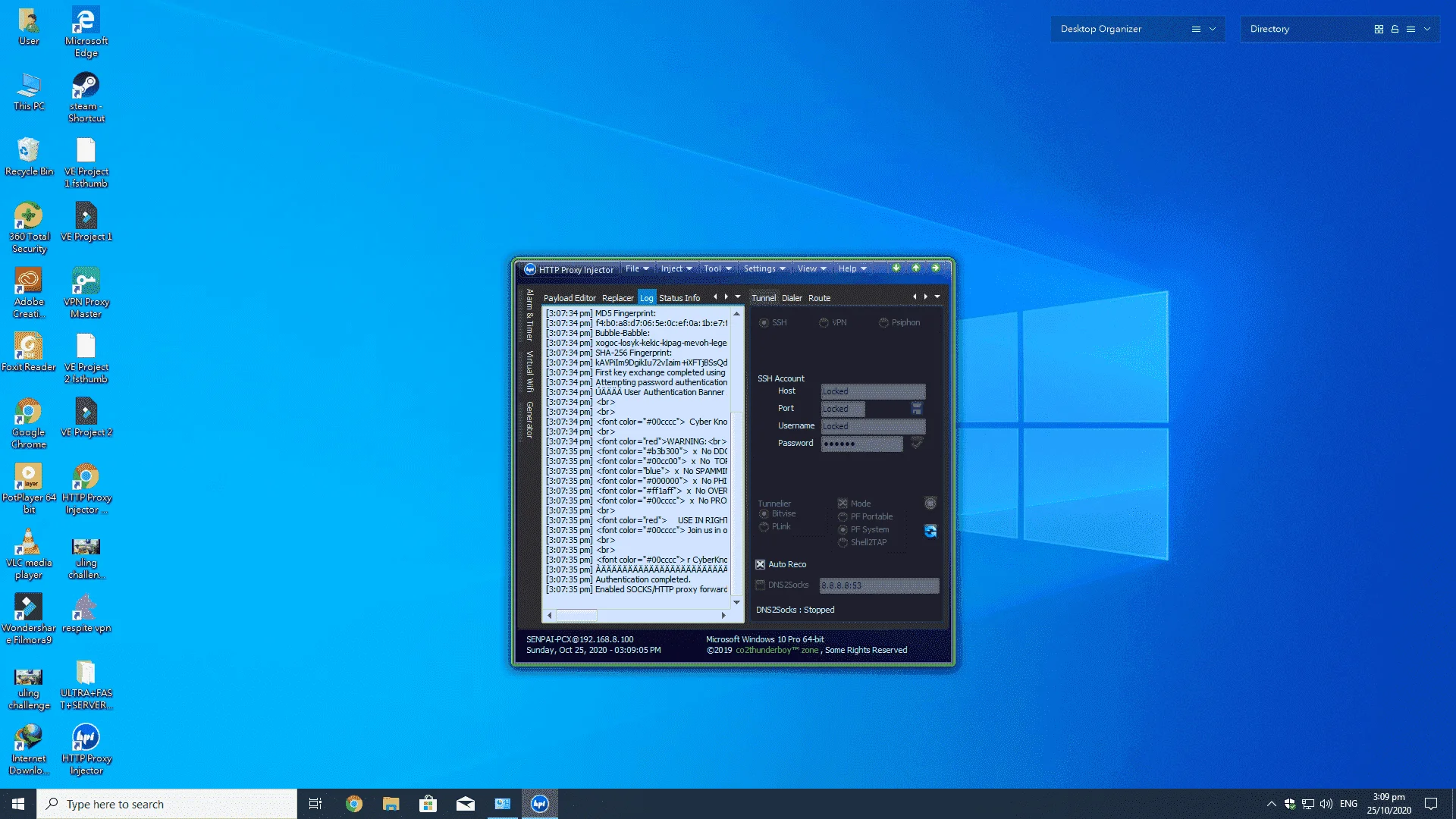Click the log scroll down arrow
The image size is (1456, 819).
point(736,603)
